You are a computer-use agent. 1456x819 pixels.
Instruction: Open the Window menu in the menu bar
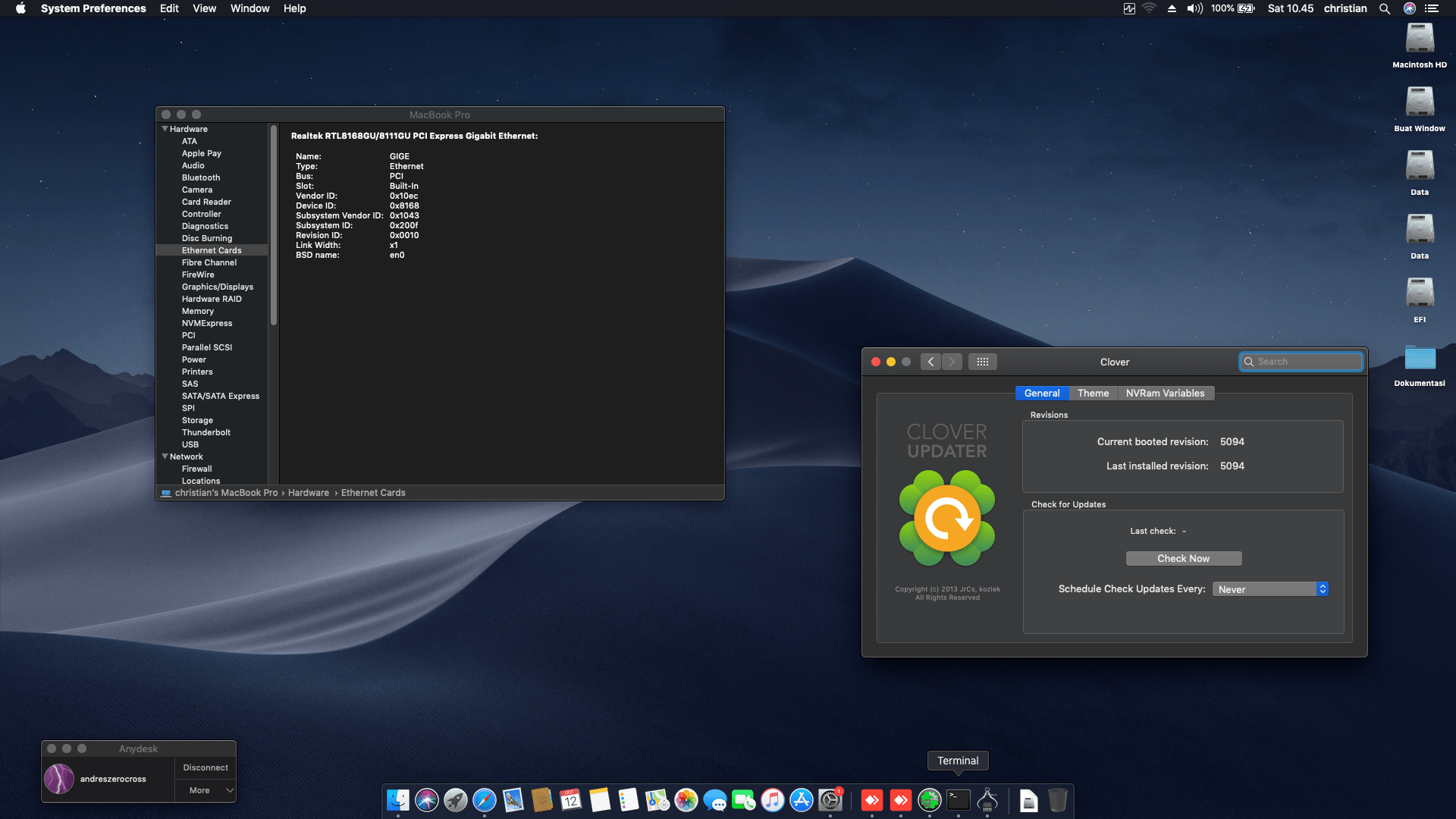[249, 8]
